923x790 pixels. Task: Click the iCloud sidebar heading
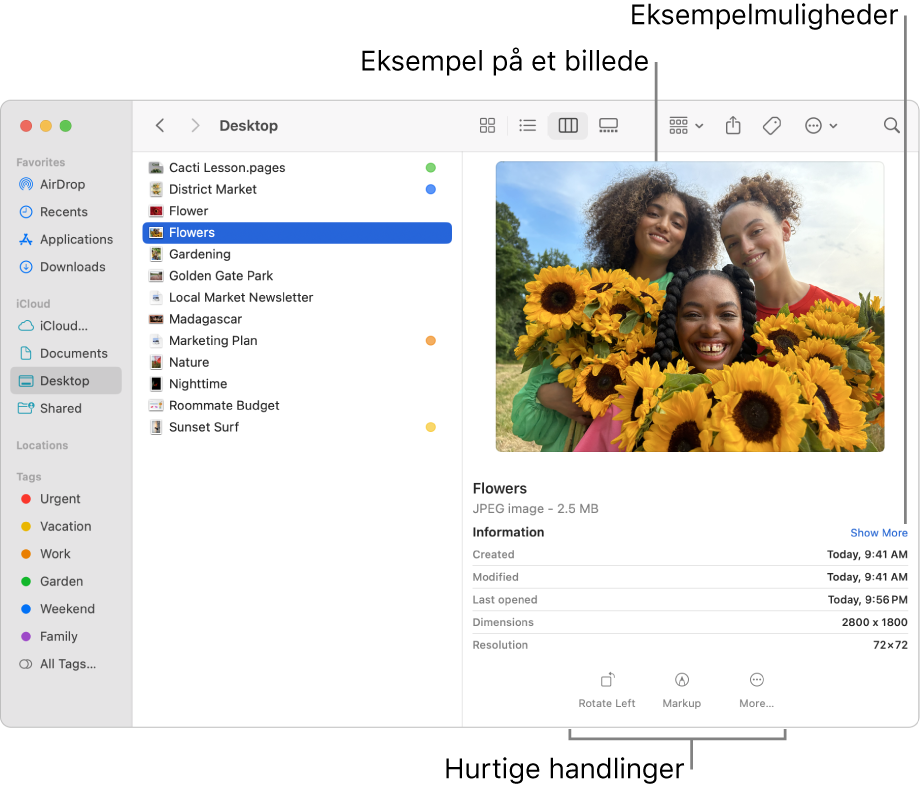point(33,304)
